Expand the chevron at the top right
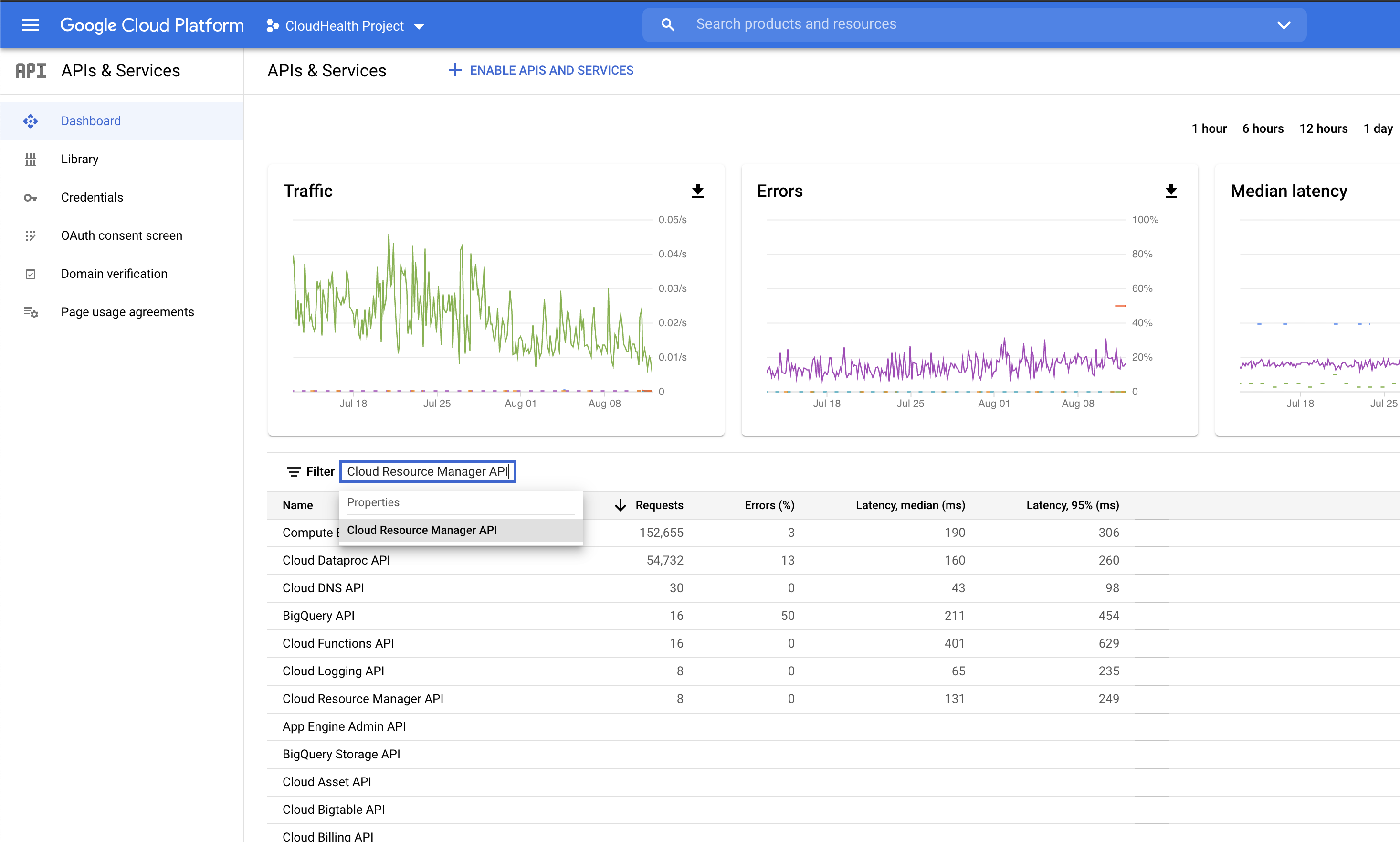This screenshot has height=842, width=1400. [x=1283, y=24]
